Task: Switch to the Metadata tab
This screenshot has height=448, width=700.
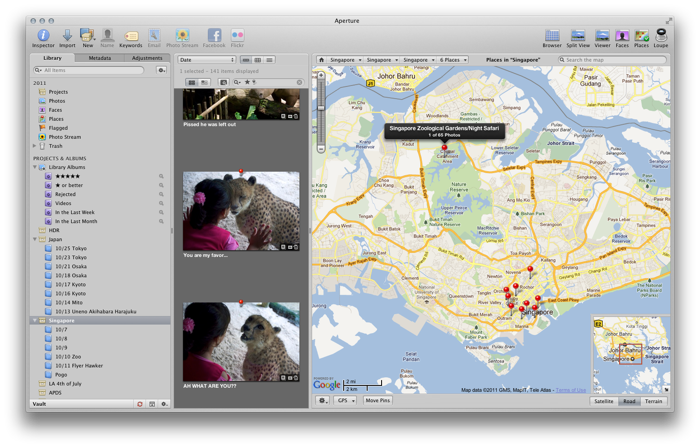Action: (100, 58)
